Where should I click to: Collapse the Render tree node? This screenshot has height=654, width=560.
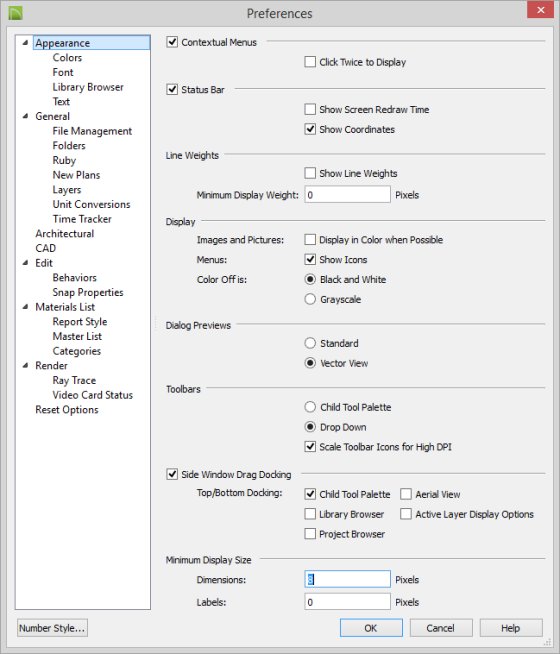pyautogui.click(x=25, y=365)
